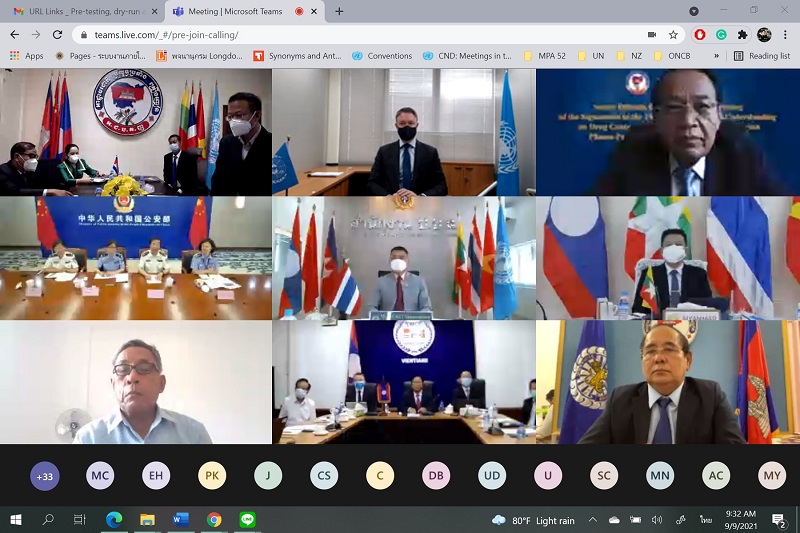This screenshot has width=800, height=533.
Task: Select the UN speaker video tile
Action: pyautogui.click(x=403, y=132)
